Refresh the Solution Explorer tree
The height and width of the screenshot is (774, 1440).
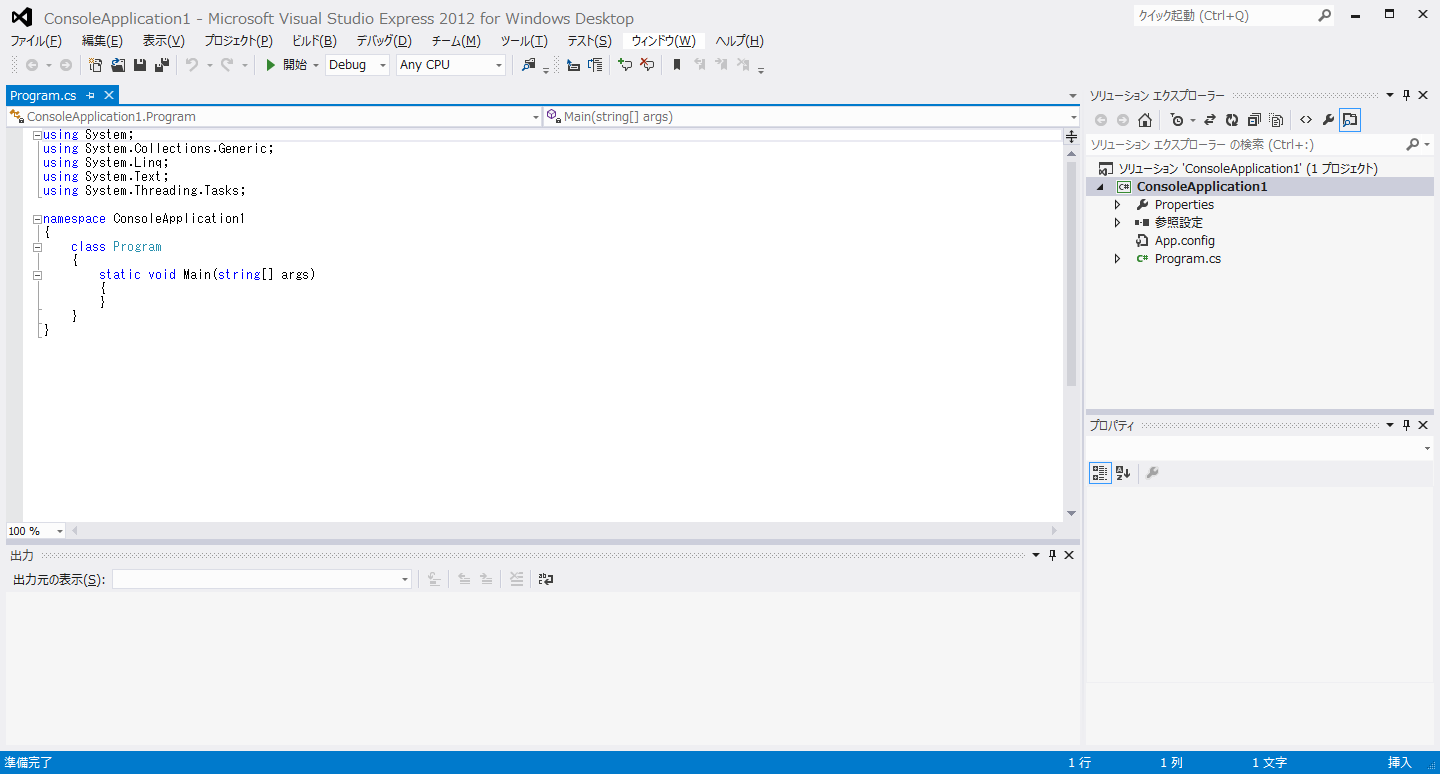pyautogui.click(x=1232, y=120)
